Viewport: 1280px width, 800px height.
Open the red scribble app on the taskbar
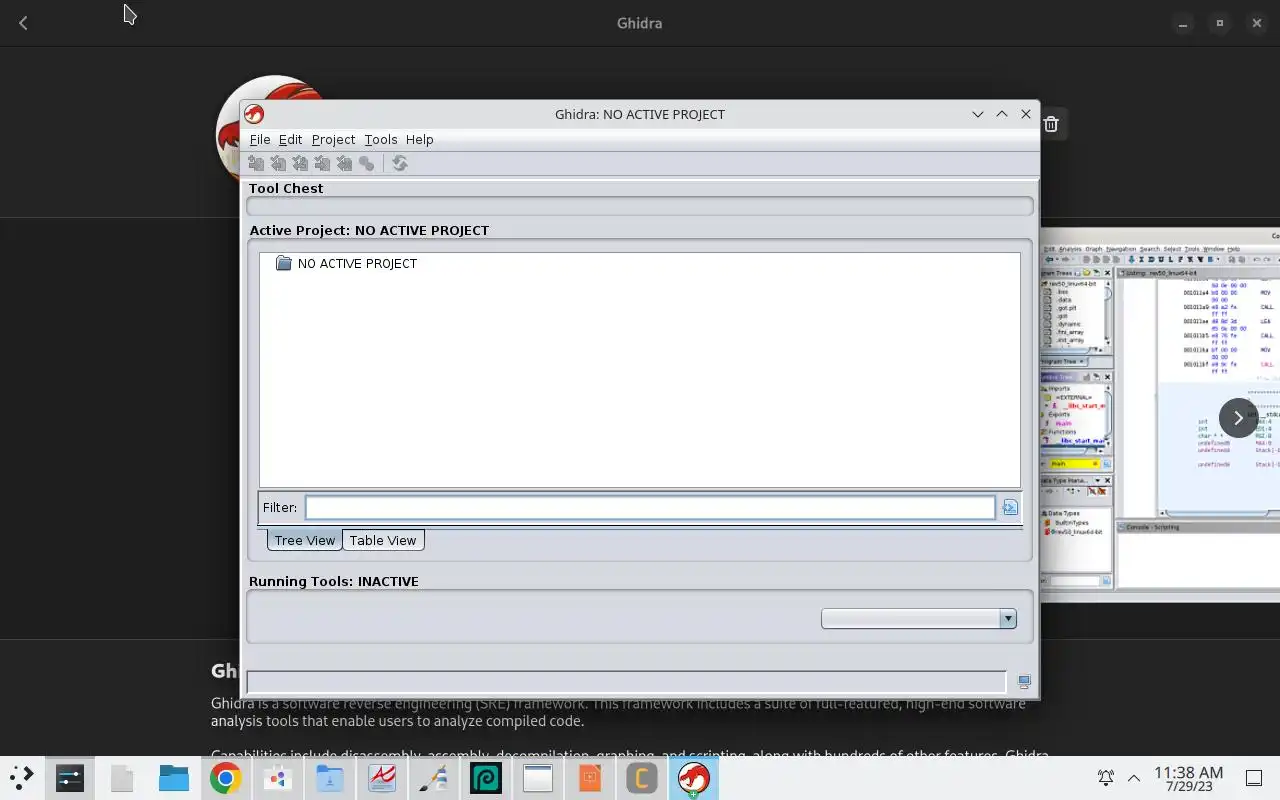coord(382,778)
